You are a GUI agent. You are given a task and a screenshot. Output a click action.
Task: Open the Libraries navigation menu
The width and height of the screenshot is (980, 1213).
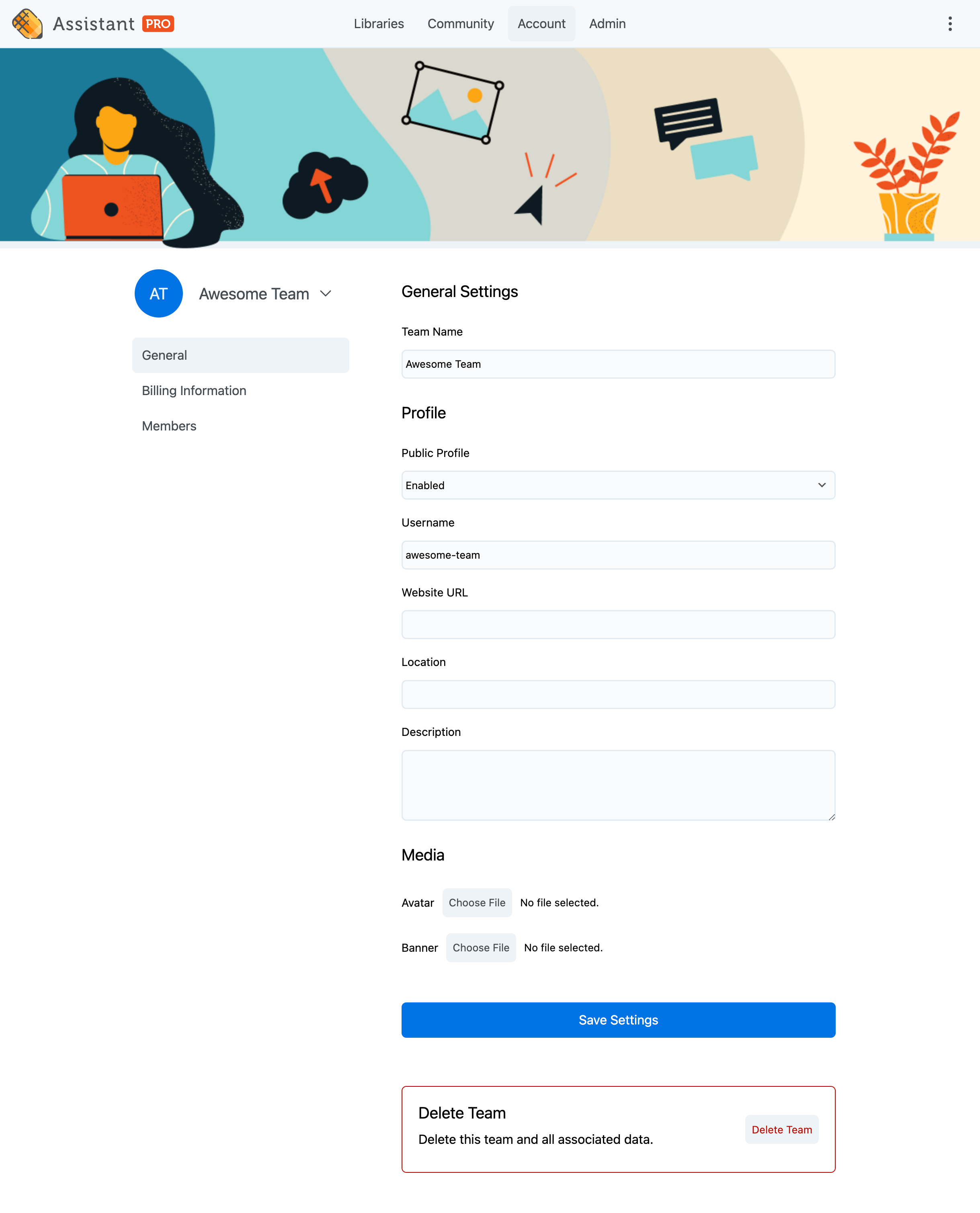[x=378, y=23]
